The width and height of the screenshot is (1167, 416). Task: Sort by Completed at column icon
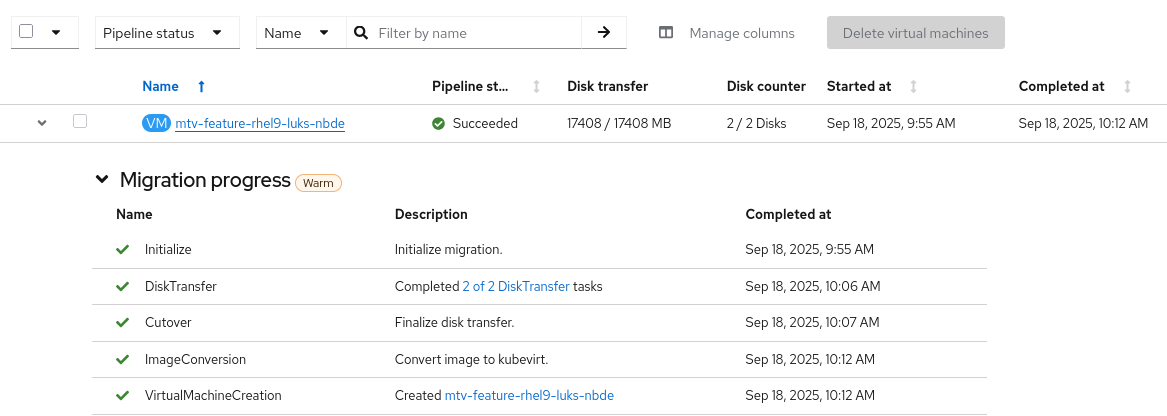(1128, 87)
